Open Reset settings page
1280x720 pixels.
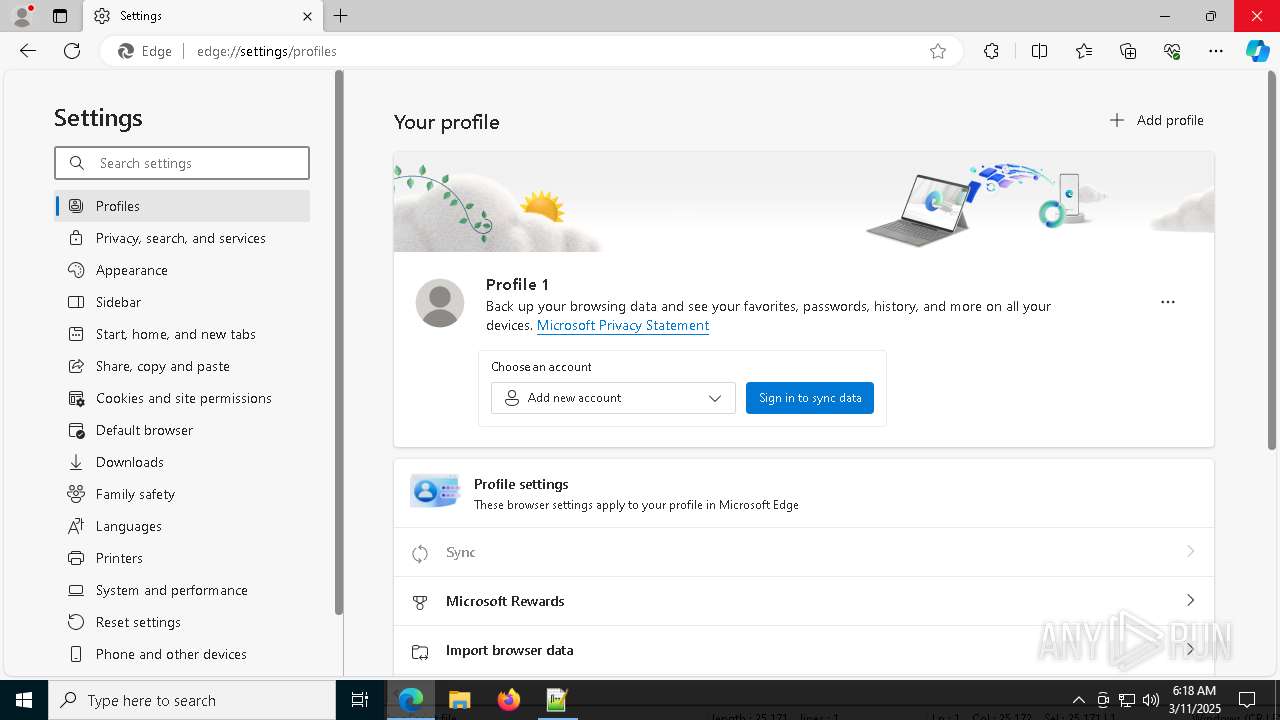[x=182, y=622]
